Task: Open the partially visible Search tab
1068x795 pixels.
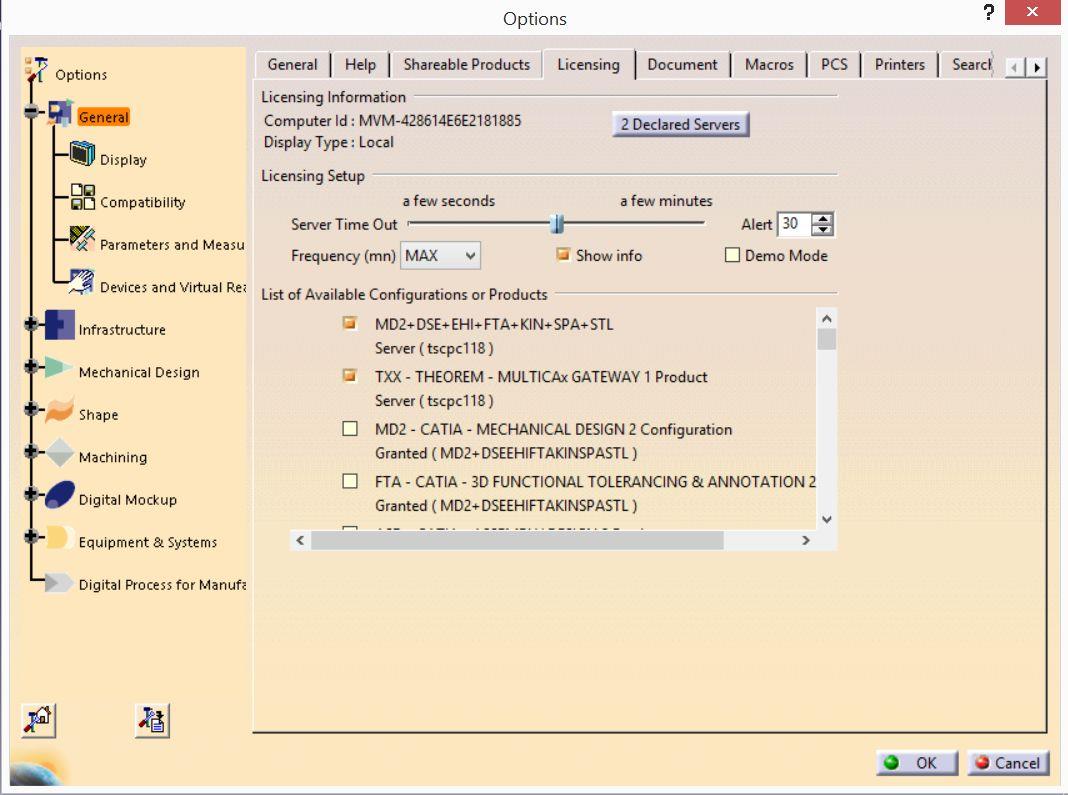Action: [x=967, y=65]
